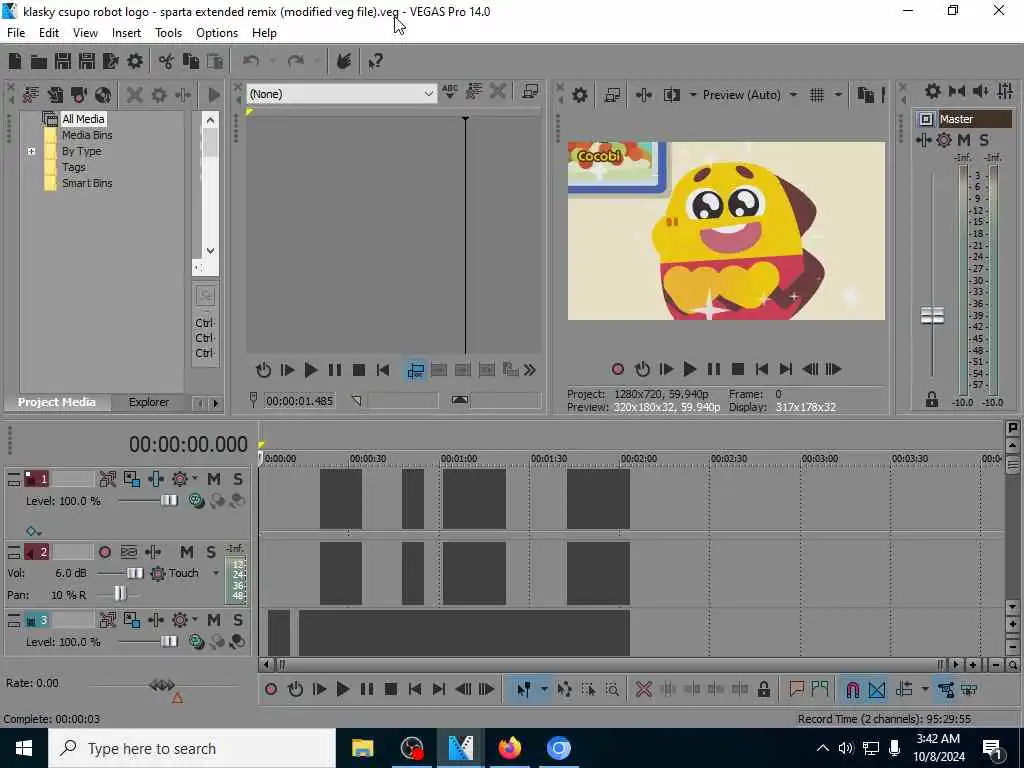Toggle Automatic Crossfades icon

[x=876, y=689]
